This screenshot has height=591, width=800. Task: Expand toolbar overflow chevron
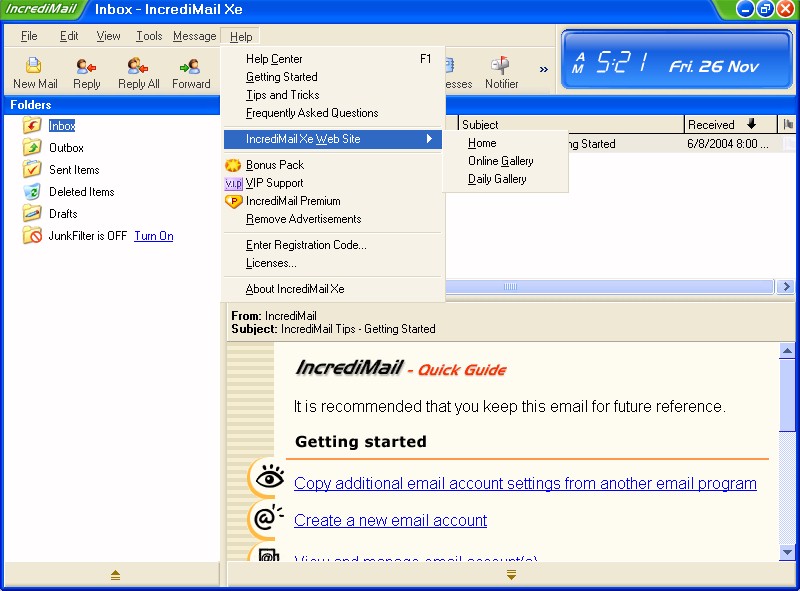tap(544, 70)
